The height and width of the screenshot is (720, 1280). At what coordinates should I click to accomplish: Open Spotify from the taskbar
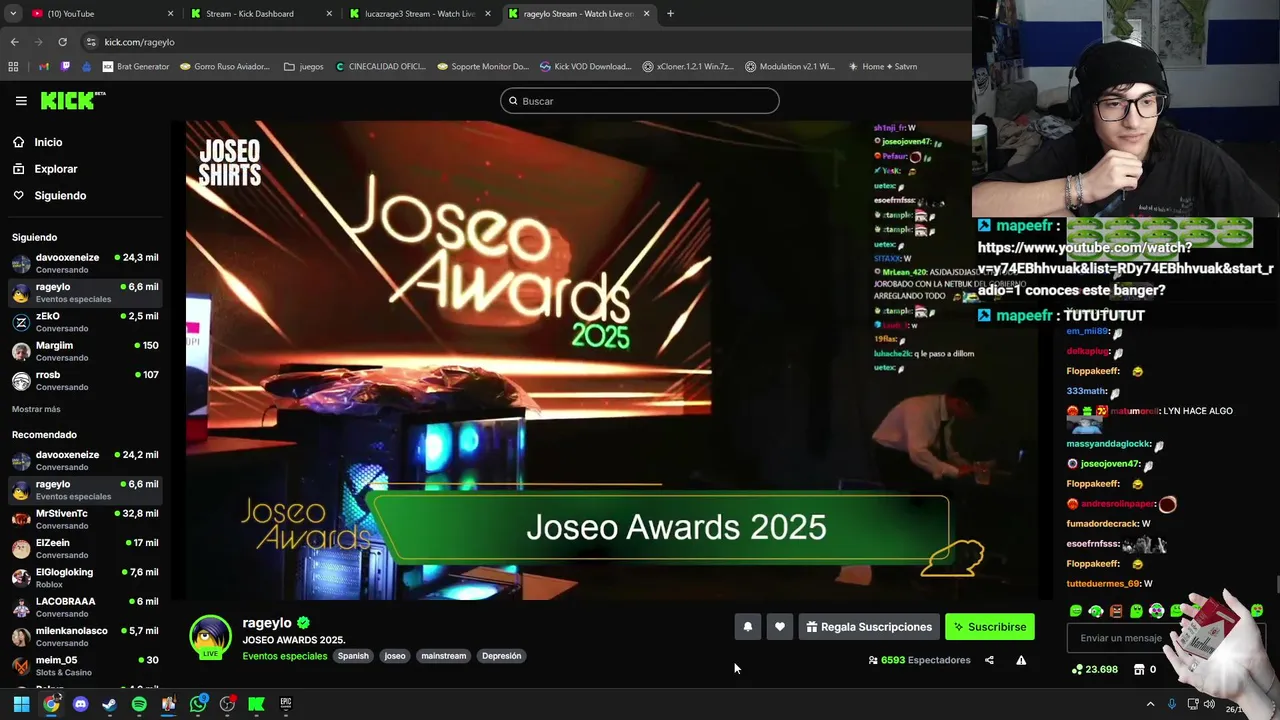point(139,704)
